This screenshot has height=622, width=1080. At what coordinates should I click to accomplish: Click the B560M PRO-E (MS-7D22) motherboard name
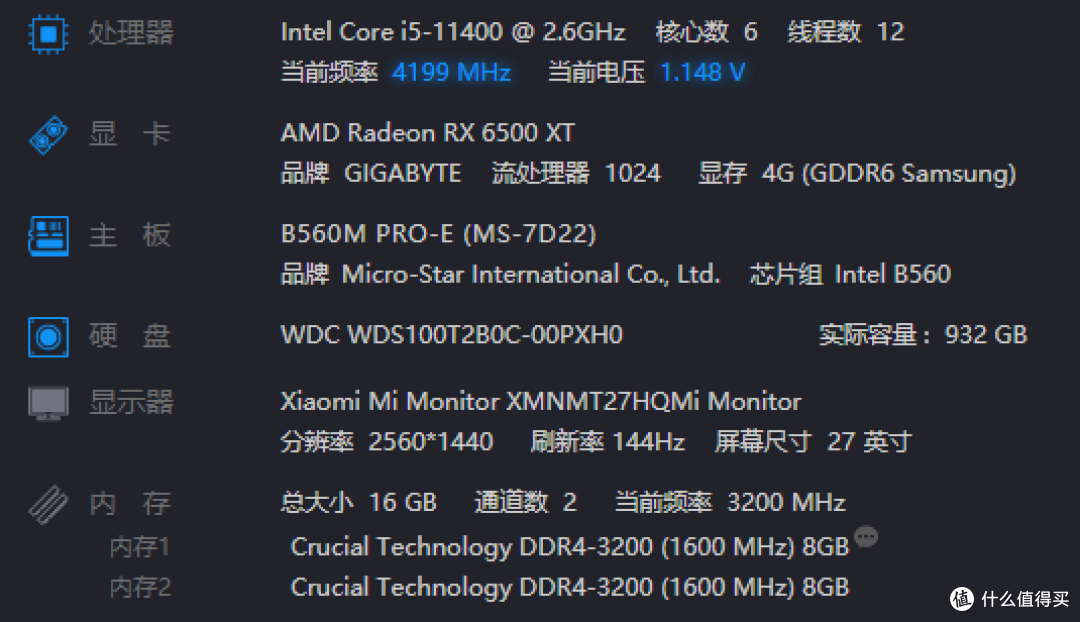pyautogui.click(x=438, y=234)
